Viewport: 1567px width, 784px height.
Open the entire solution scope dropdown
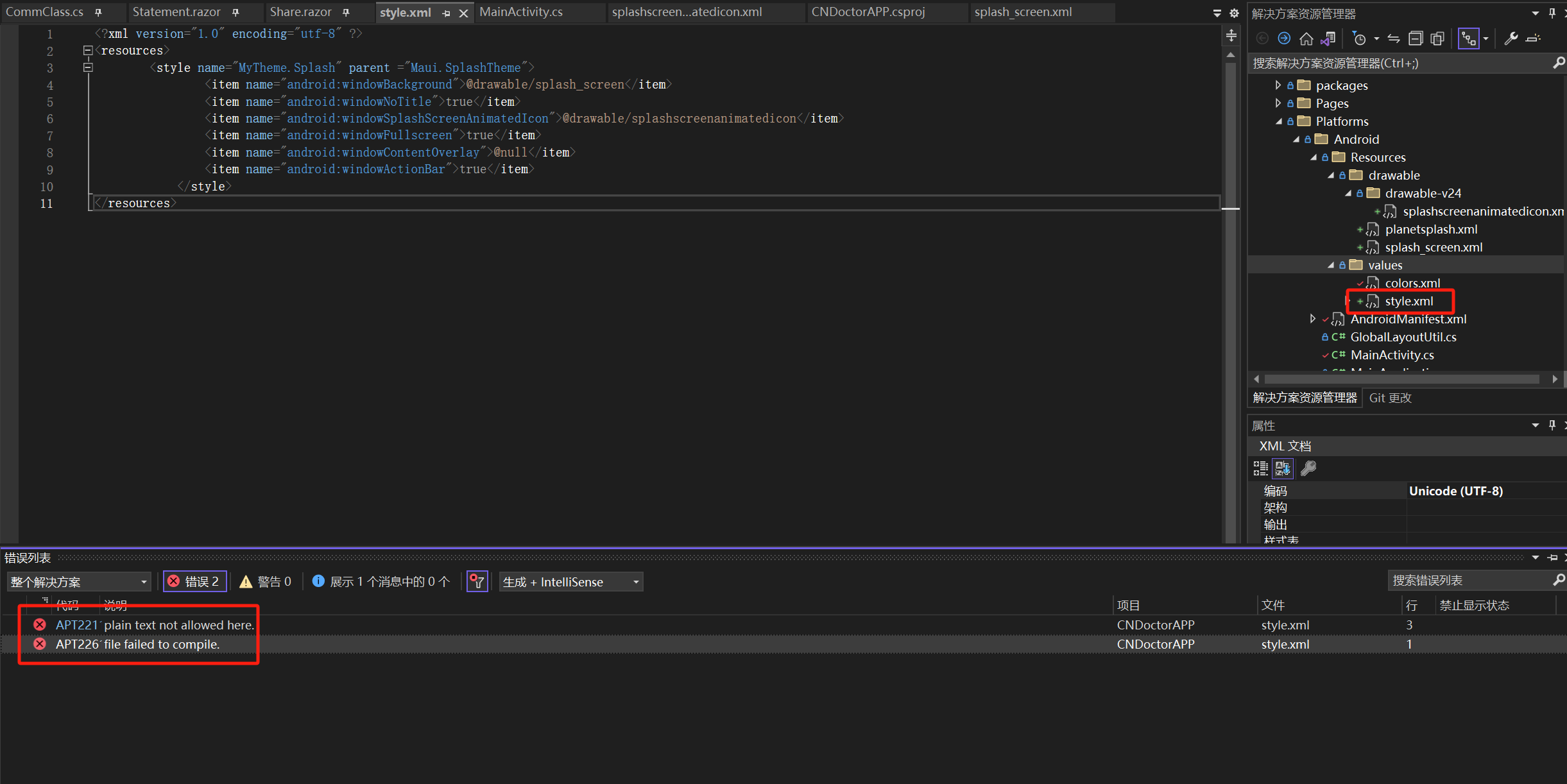click(x=78, y=581)
